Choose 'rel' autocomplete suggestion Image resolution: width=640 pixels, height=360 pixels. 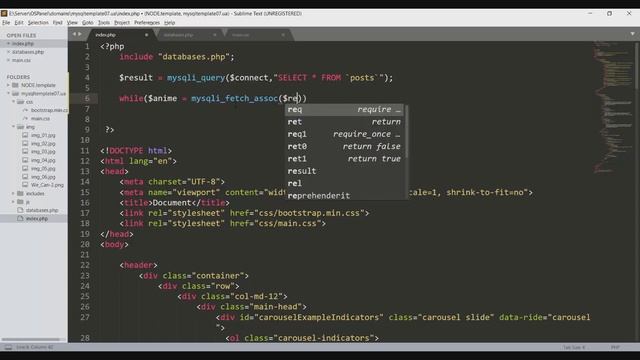pos(344,183)
